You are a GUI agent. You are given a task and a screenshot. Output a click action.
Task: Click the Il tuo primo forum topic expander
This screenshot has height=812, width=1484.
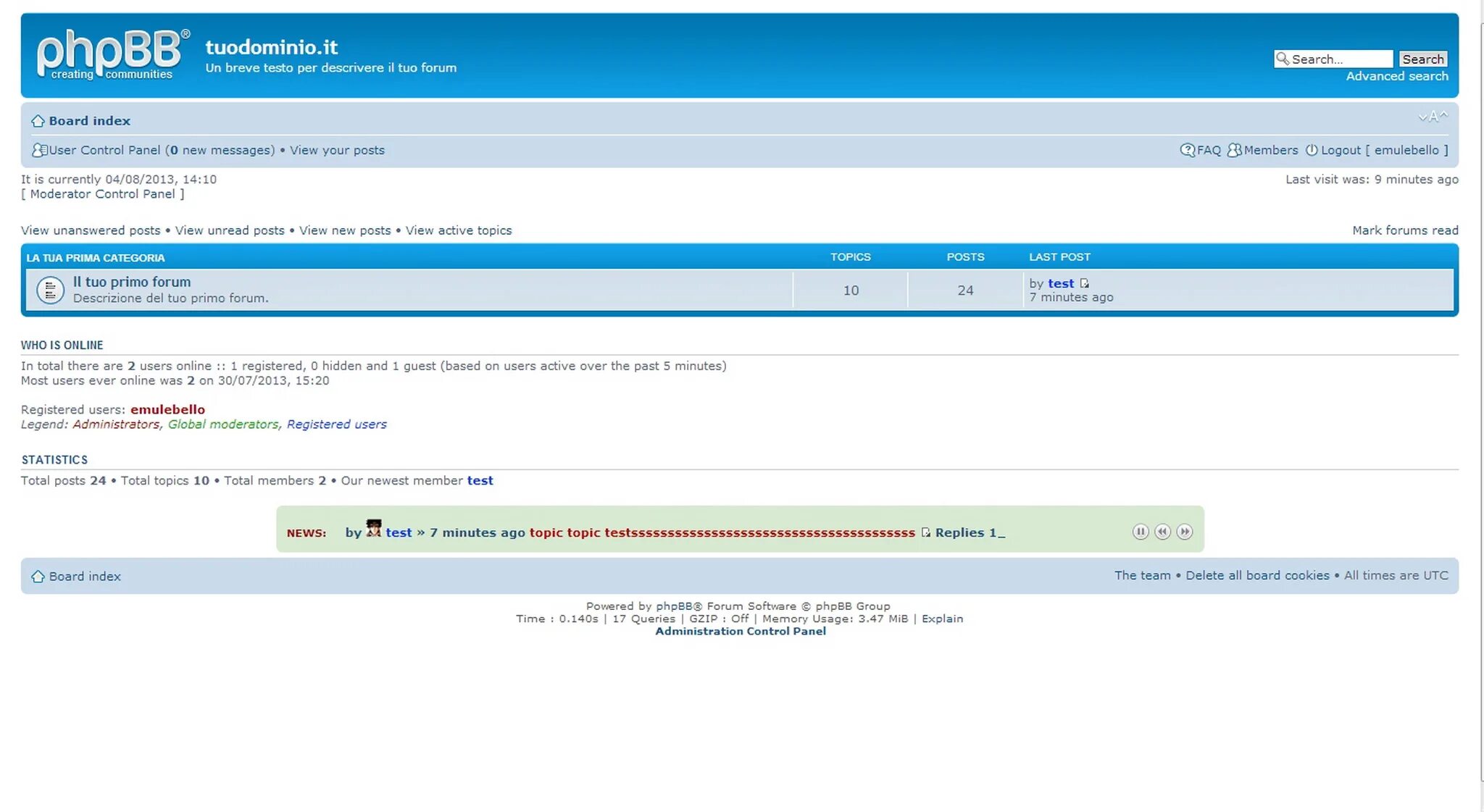tap(48, 289)
